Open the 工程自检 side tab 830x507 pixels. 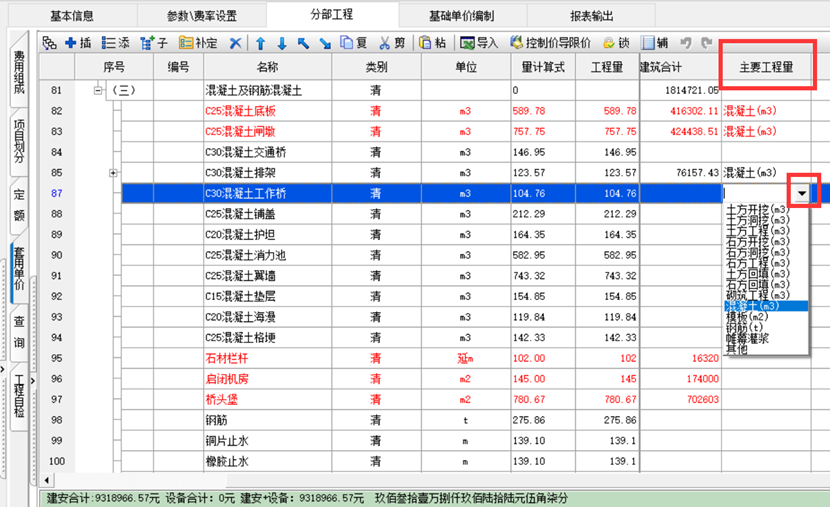click(19, 396)
